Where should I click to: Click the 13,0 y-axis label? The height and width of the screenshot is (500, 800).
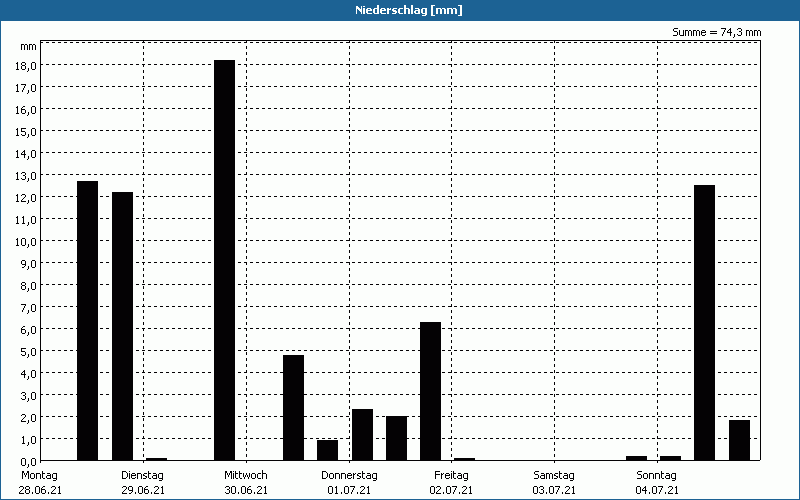[x=26, y=176]
